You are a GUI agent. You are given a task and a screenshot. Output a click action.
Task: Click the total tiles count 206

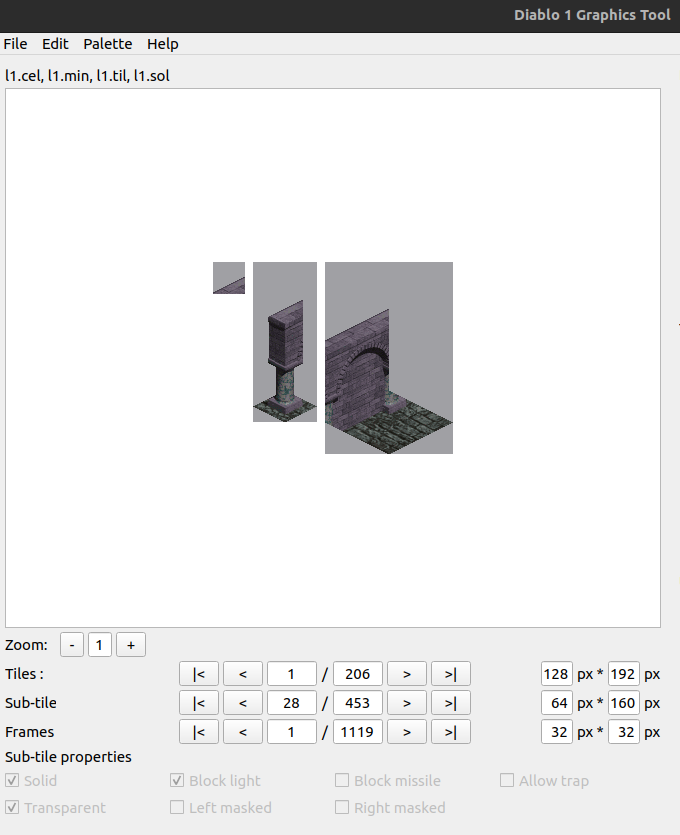tap(358, 674)
